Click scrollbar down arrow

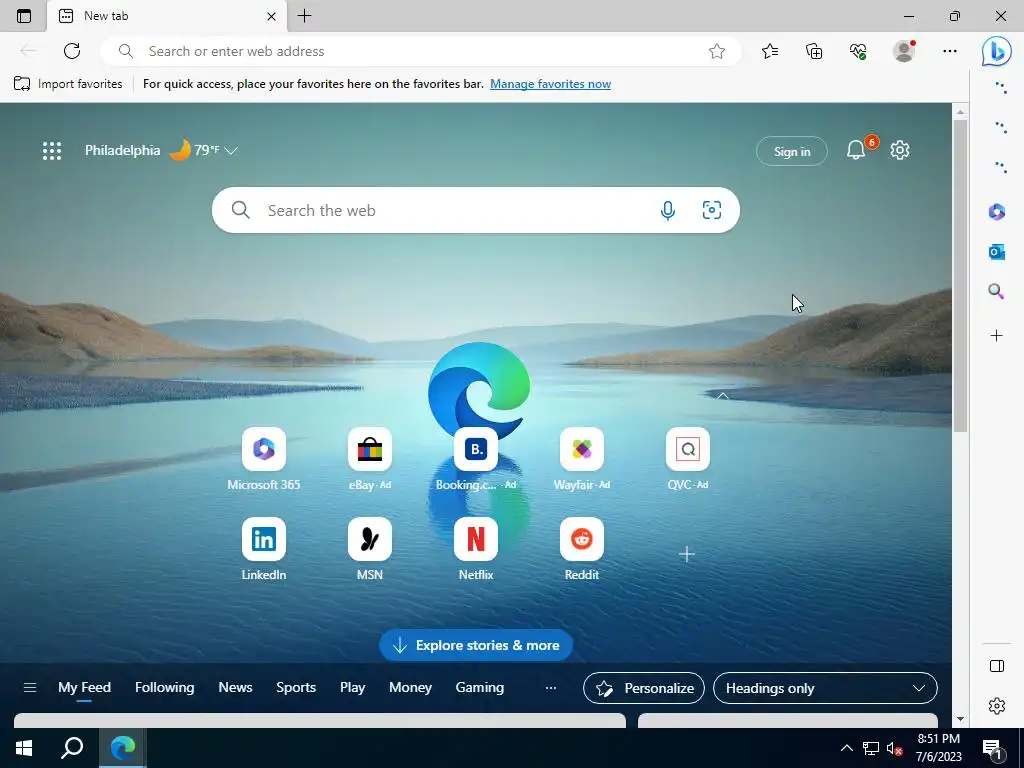(x=959, y=719)
